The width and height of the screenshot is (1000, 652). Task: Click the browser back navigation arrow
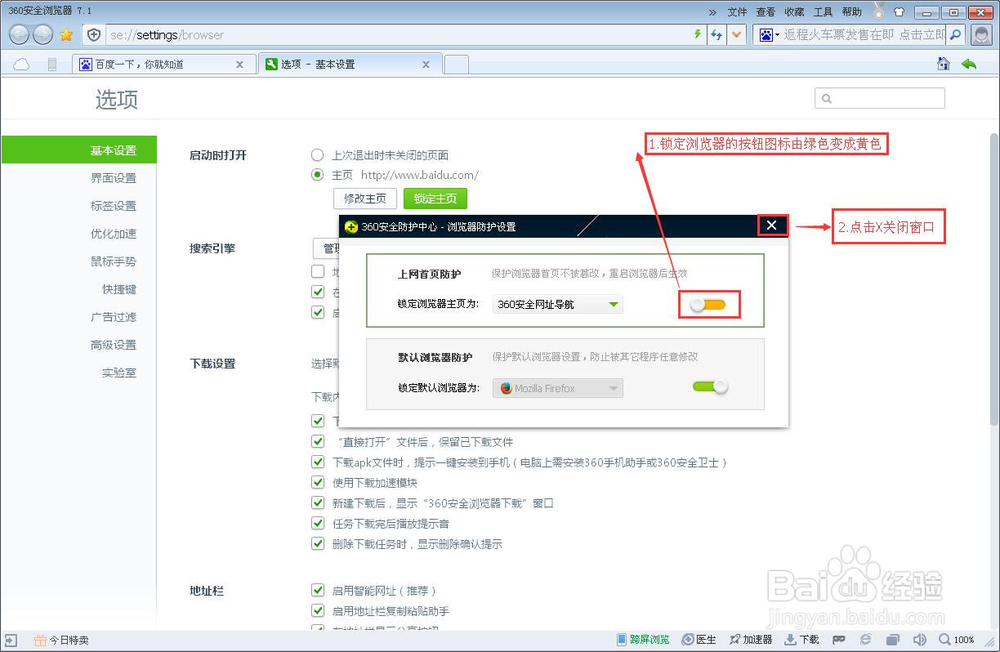[19, 34]
